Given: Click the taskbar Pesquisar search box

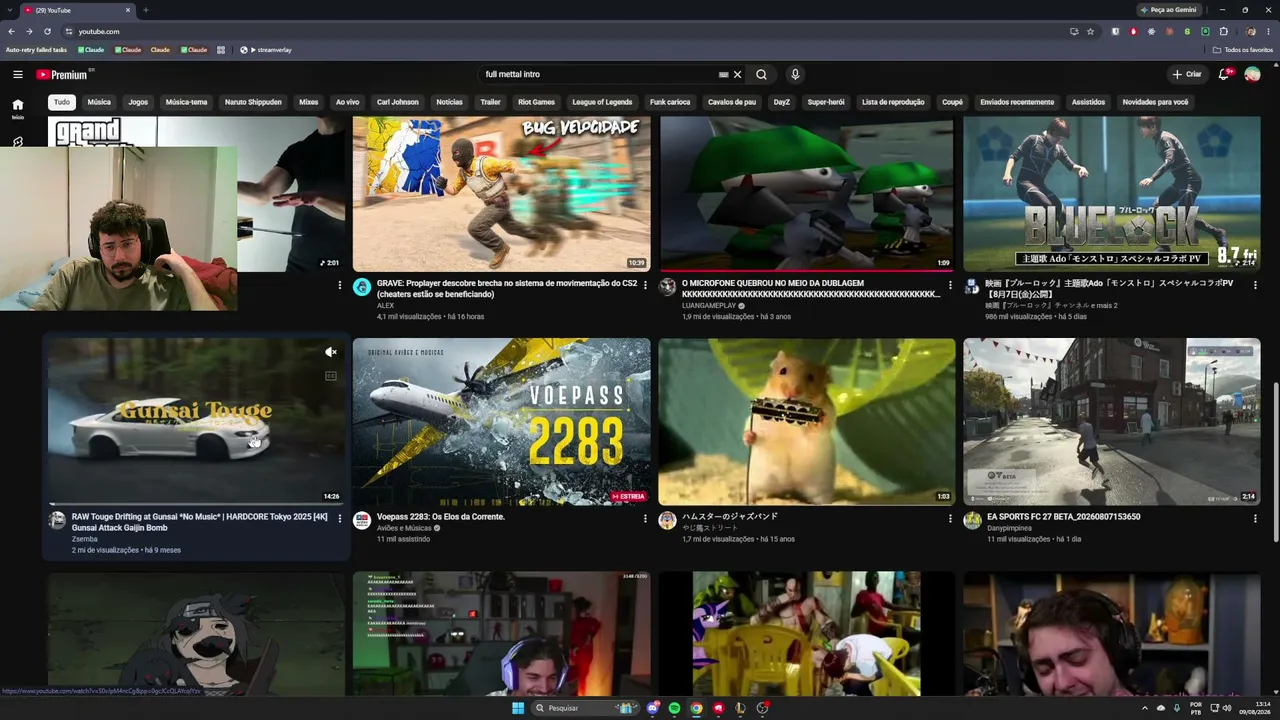Looking at the screenshot, I should point(587,708).
